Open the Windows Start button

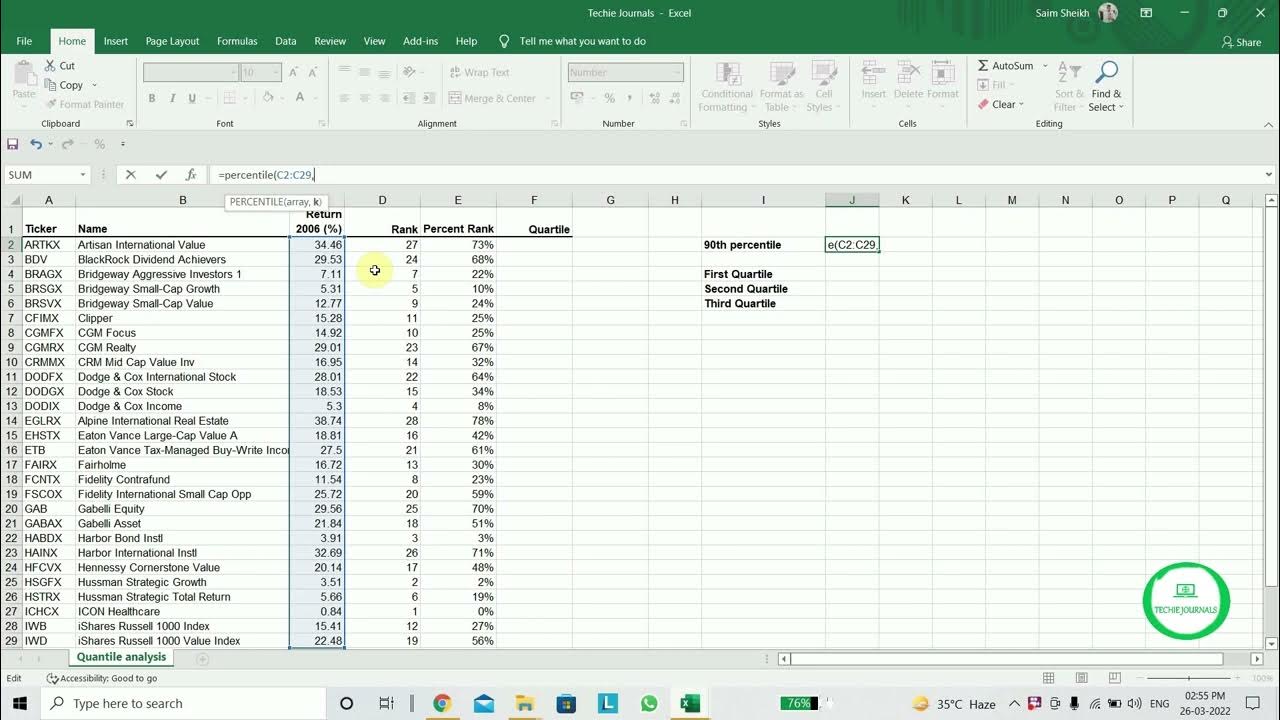[x=20, y=703]
